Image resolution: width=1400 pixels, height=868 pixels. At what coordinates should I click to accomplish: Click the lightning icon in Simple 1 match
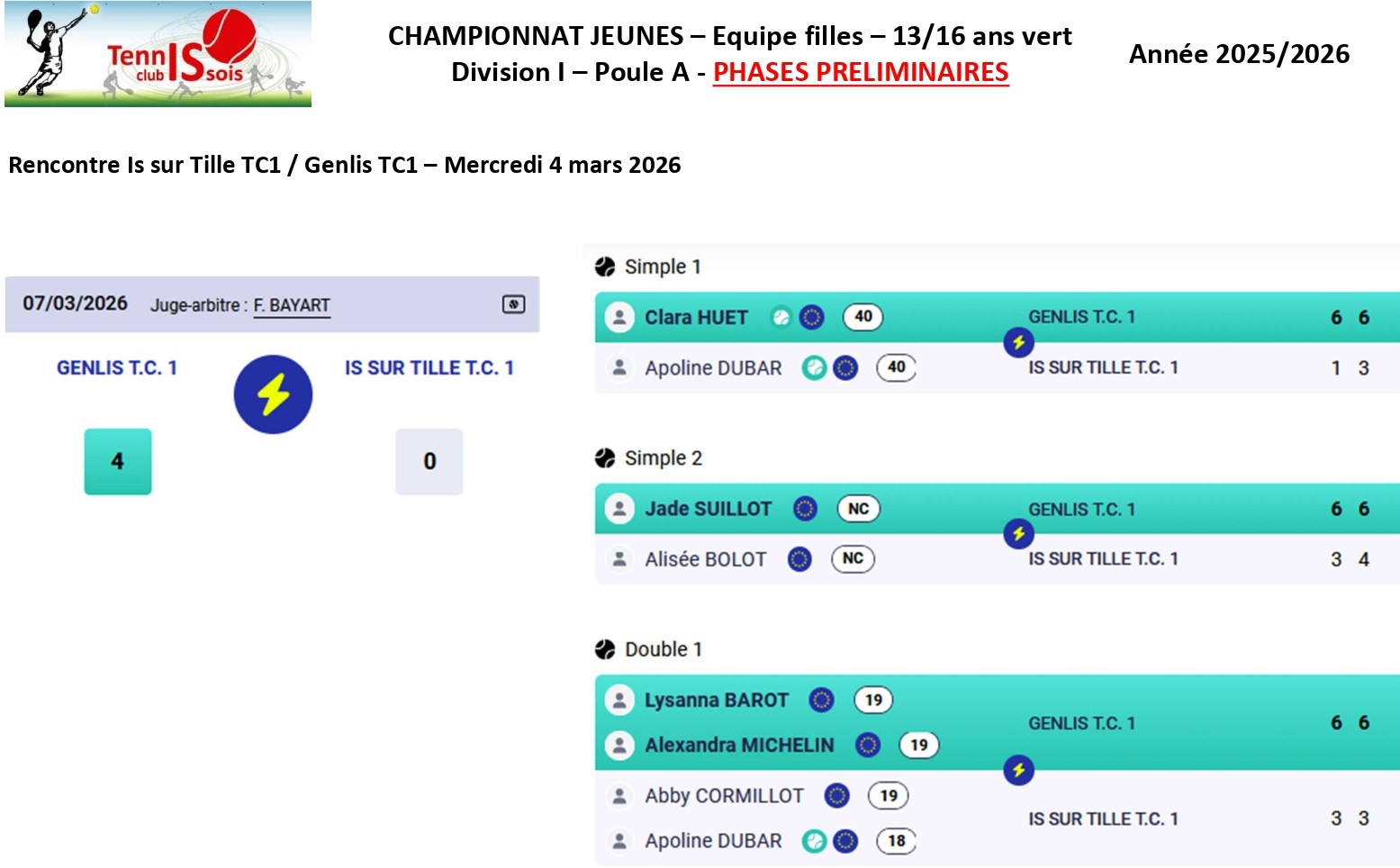point(1018,342)
